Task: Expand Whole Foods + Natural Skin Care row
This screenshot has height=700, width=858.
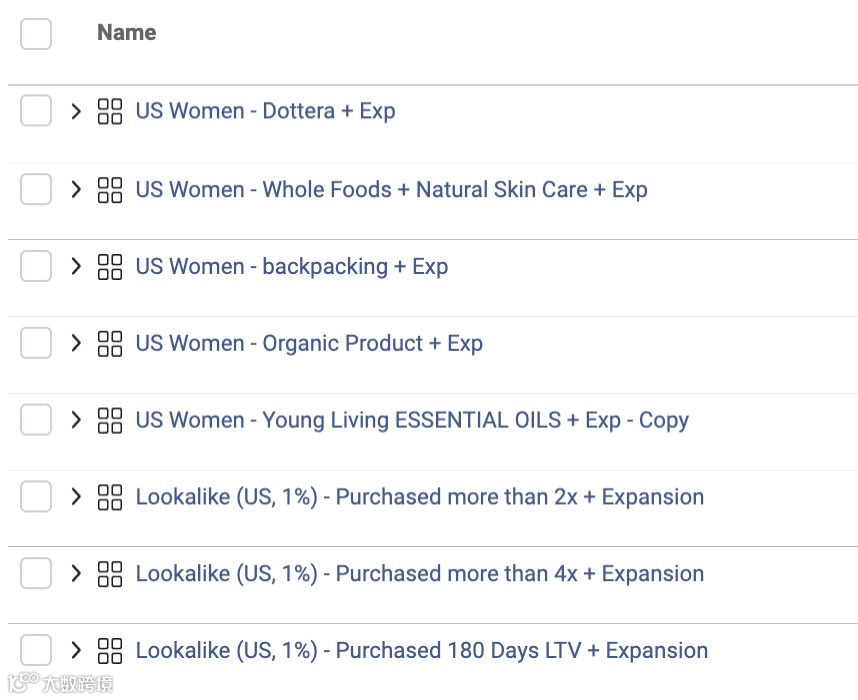Action: tap(76, 190)
